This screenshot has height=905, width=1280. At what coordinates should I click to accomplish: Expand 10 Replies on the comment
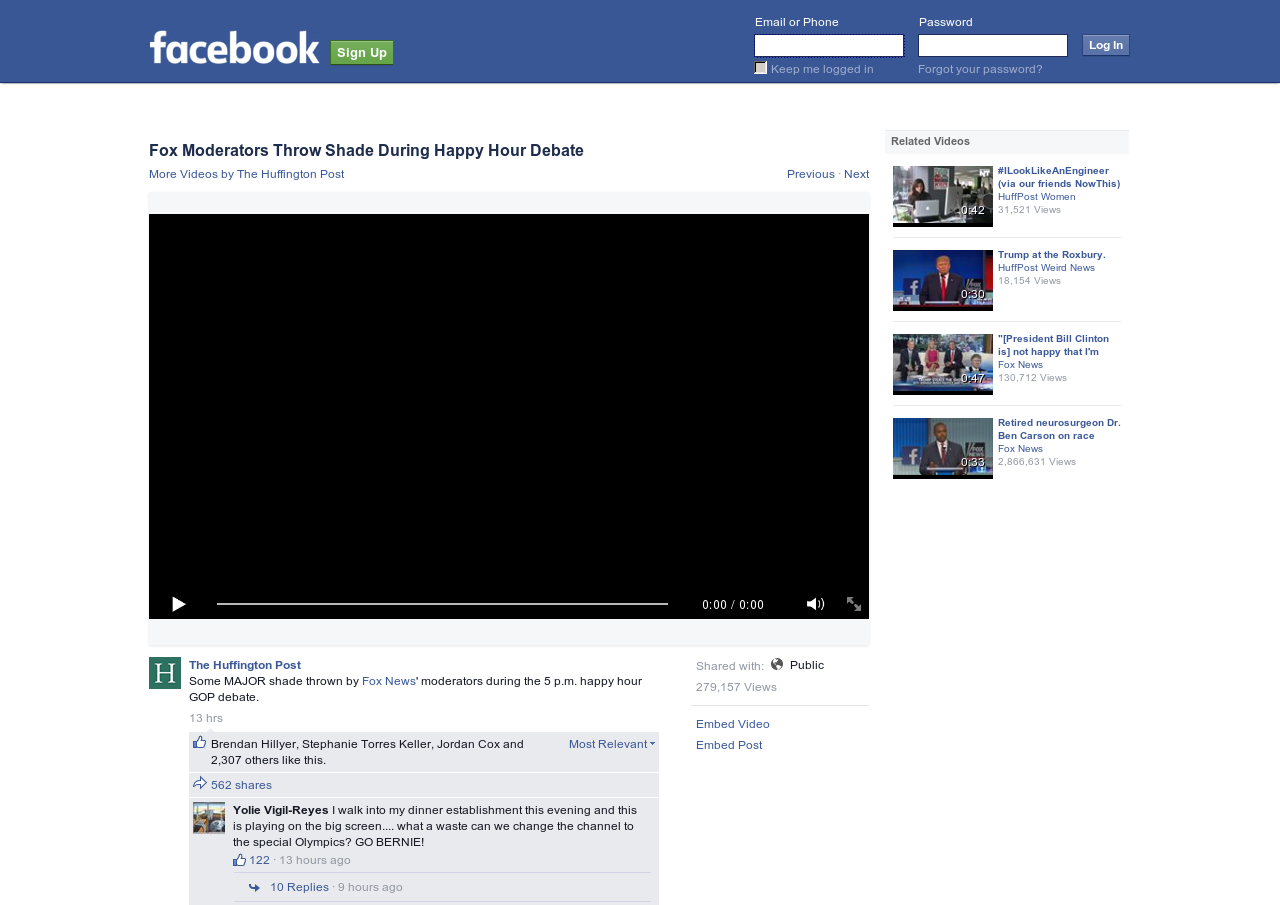point(299,887)
